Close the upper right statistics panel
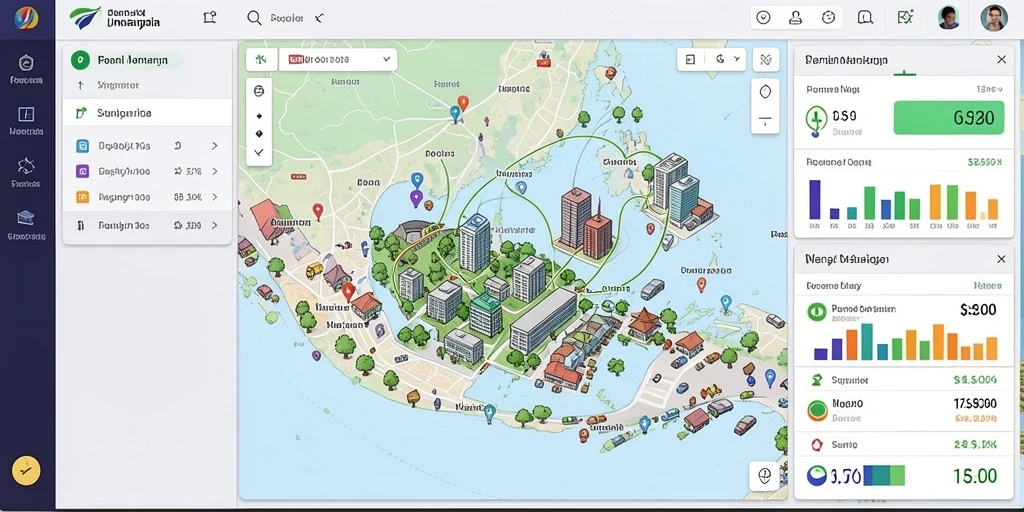This screenshot has width=1024, height=512. pos(1001,59)
